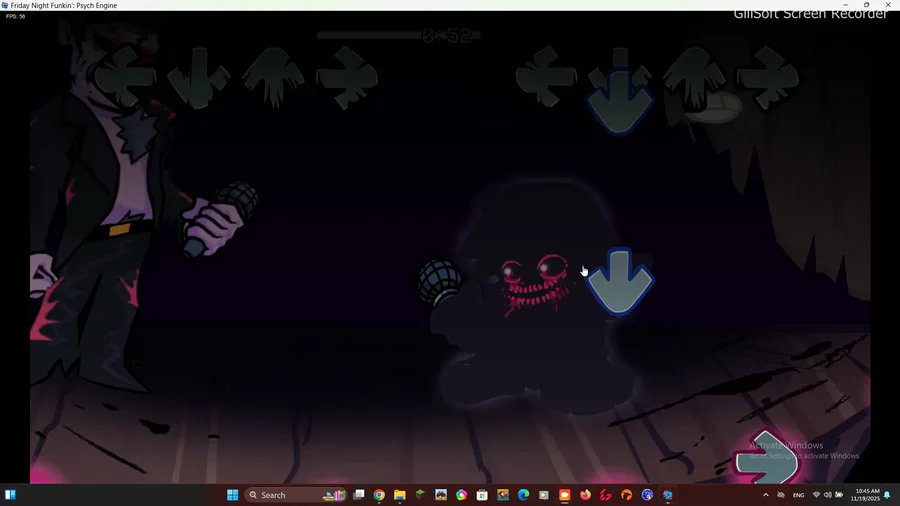Open Microsoft Store from the taskbar
900x506 pixels.
tap(482, 495)
